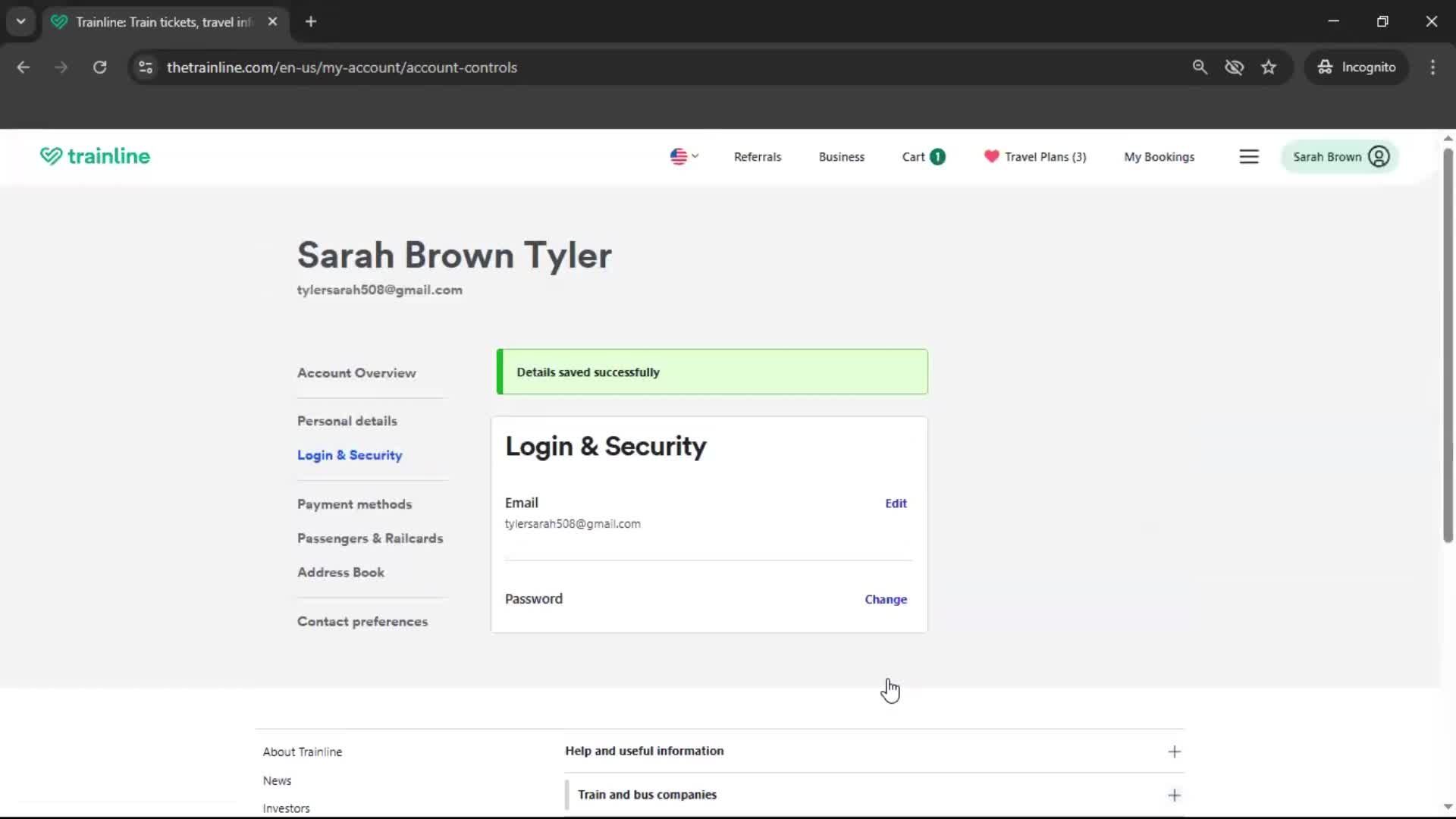Open the hamburger menu

pos(1249,156)
